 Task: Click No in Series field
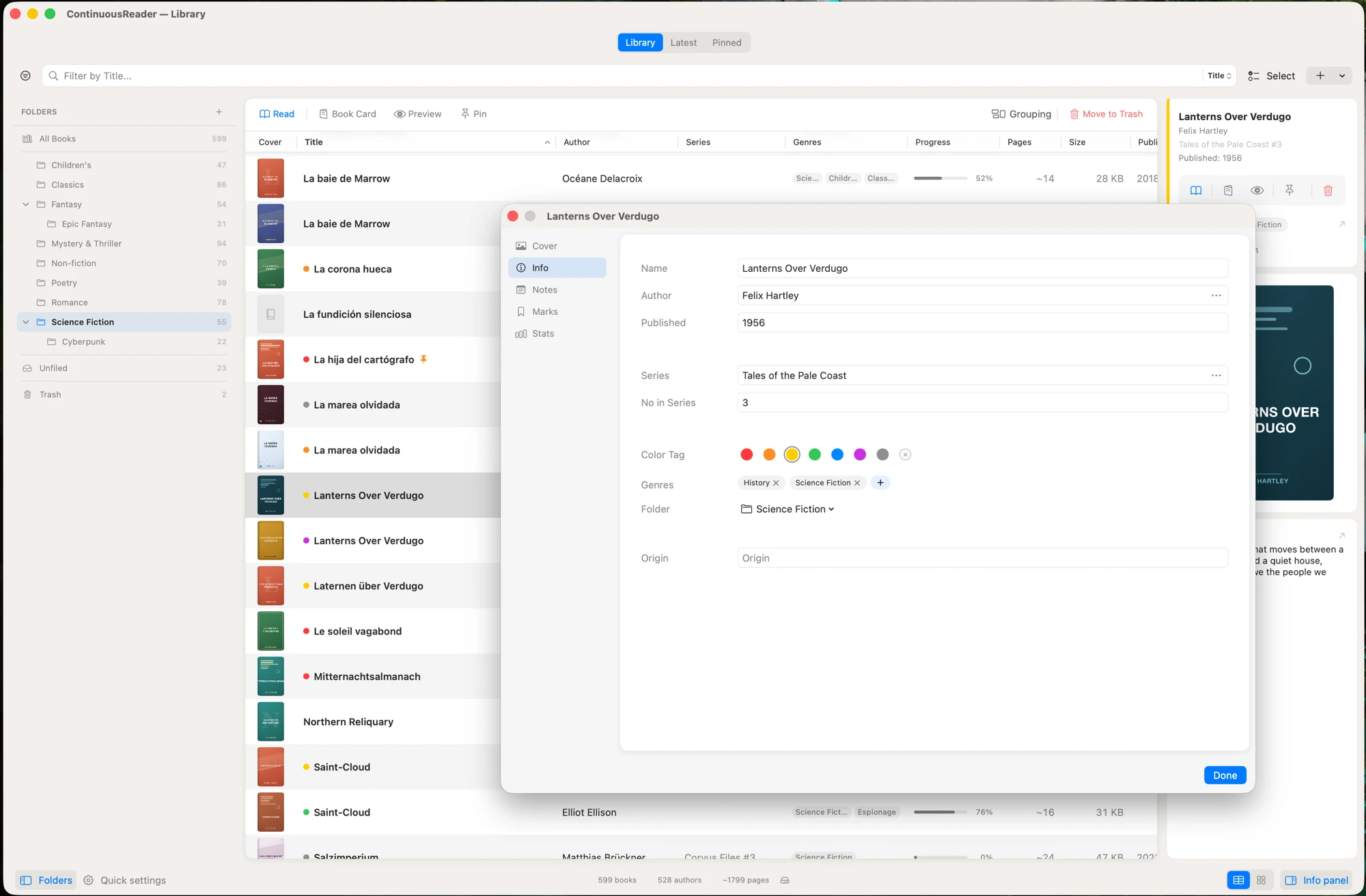pyautogui.click(x=983, y=403)
